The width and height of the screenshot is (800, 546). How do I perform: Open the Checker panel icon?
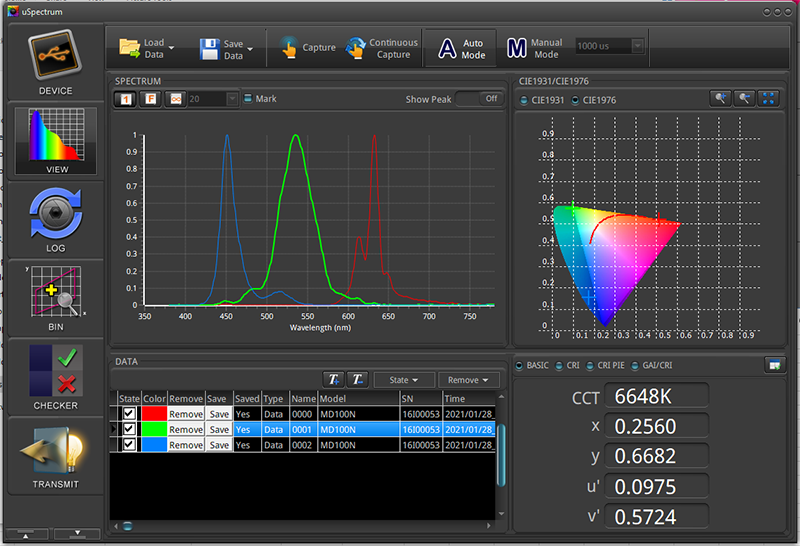(x=55, y=372)
